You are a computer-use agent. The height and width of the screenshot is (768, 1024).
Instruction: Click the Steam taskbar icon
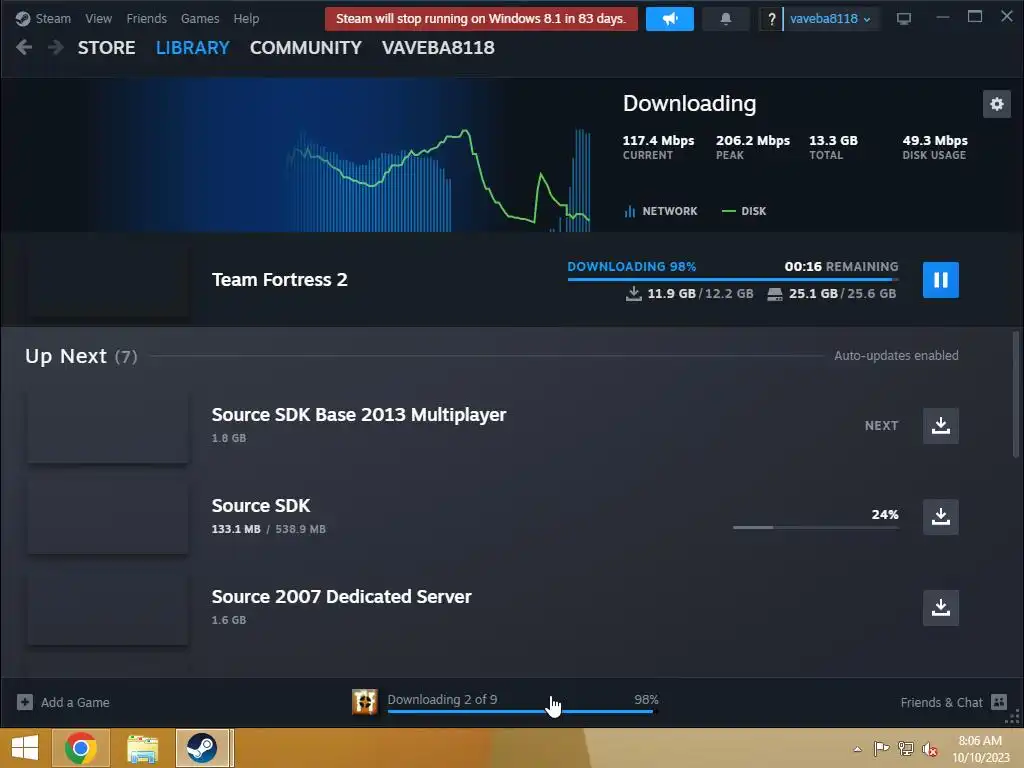[202, 748]
